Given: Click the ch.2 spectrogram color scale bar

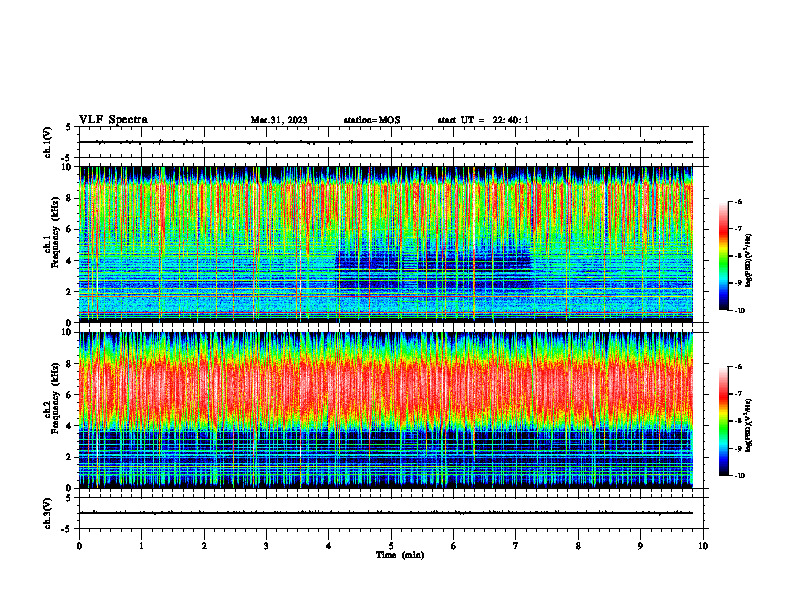Looking at the screenshot, I should (724, 421).
